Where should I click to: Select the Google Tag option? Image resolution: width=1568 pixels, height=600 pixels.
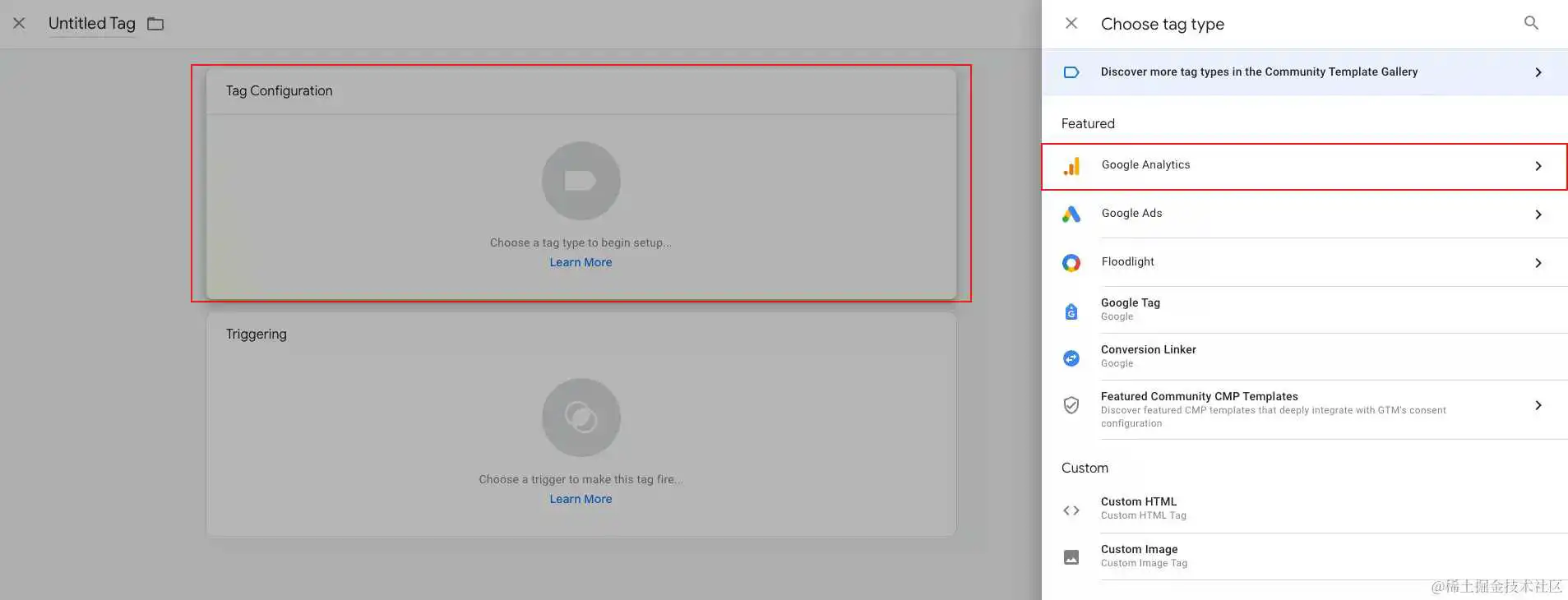[x=1304, y=310]
